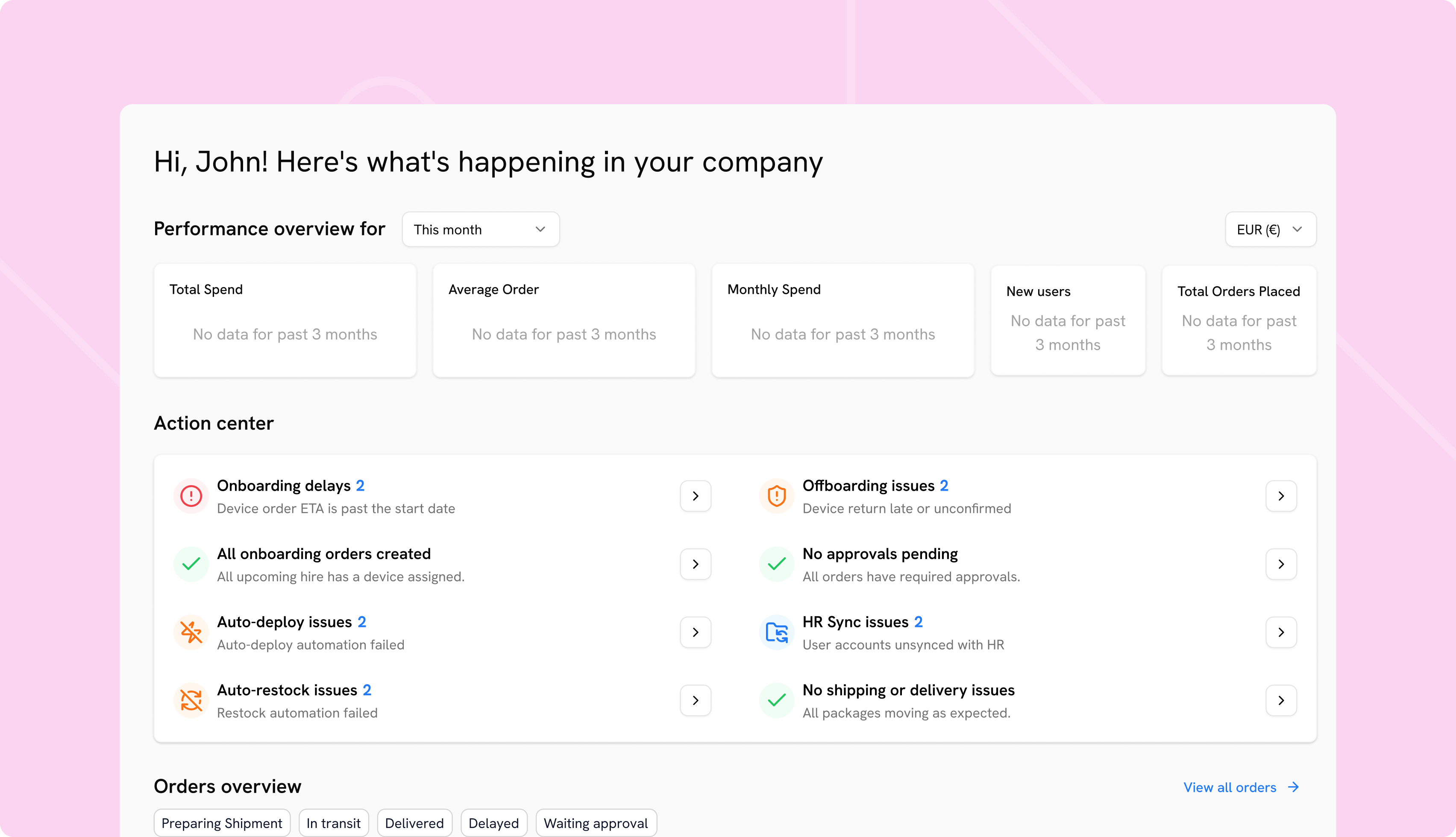
Task: Click the 'No shipping or delivery issues' title
Action: tap(909, 690)
